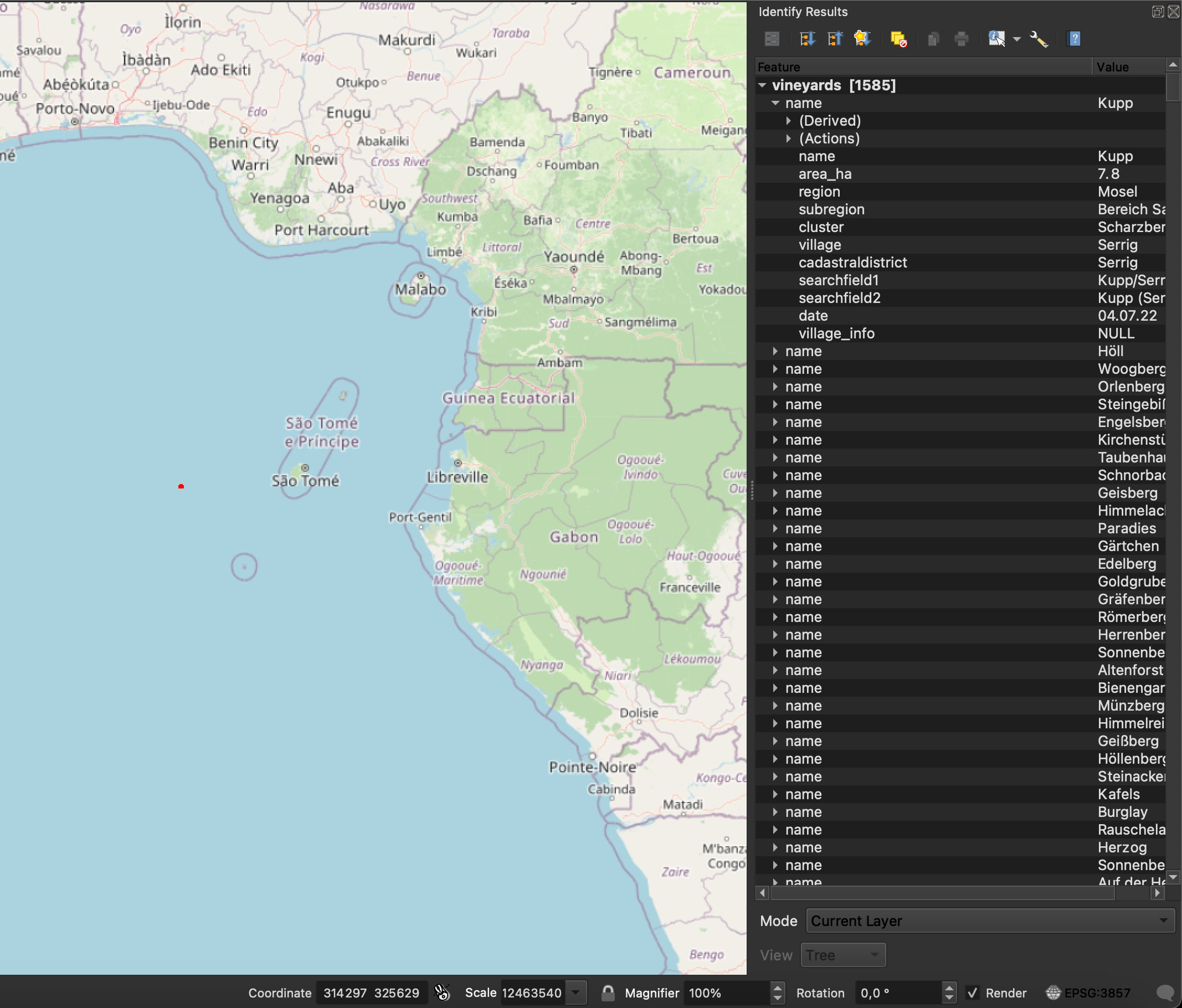Open the feature form from Identify Results toolbar

pyautogui.click(x=772, y=38)
